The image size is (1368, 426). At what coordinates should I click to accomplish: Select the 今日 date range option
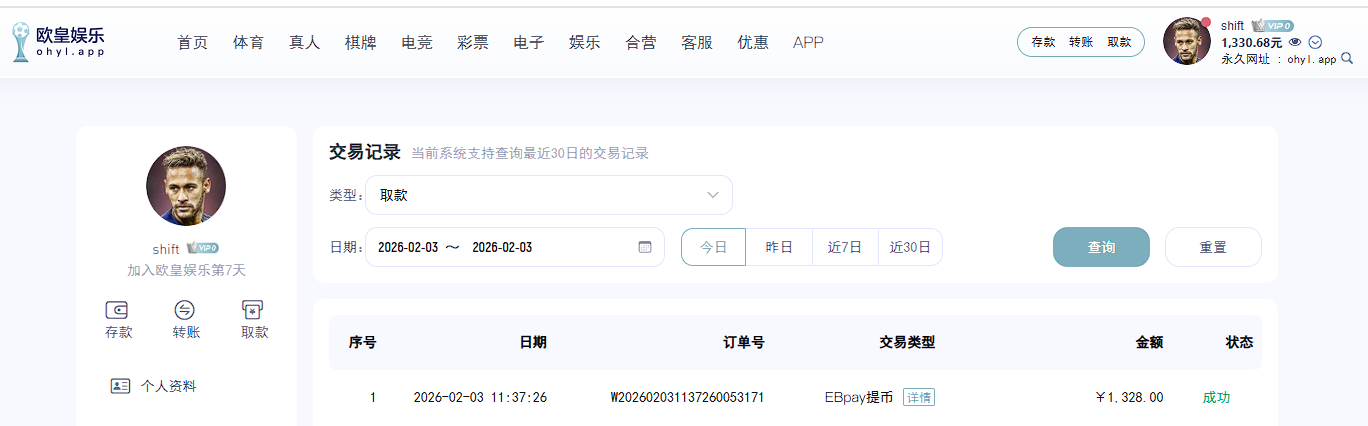[713, 247]
